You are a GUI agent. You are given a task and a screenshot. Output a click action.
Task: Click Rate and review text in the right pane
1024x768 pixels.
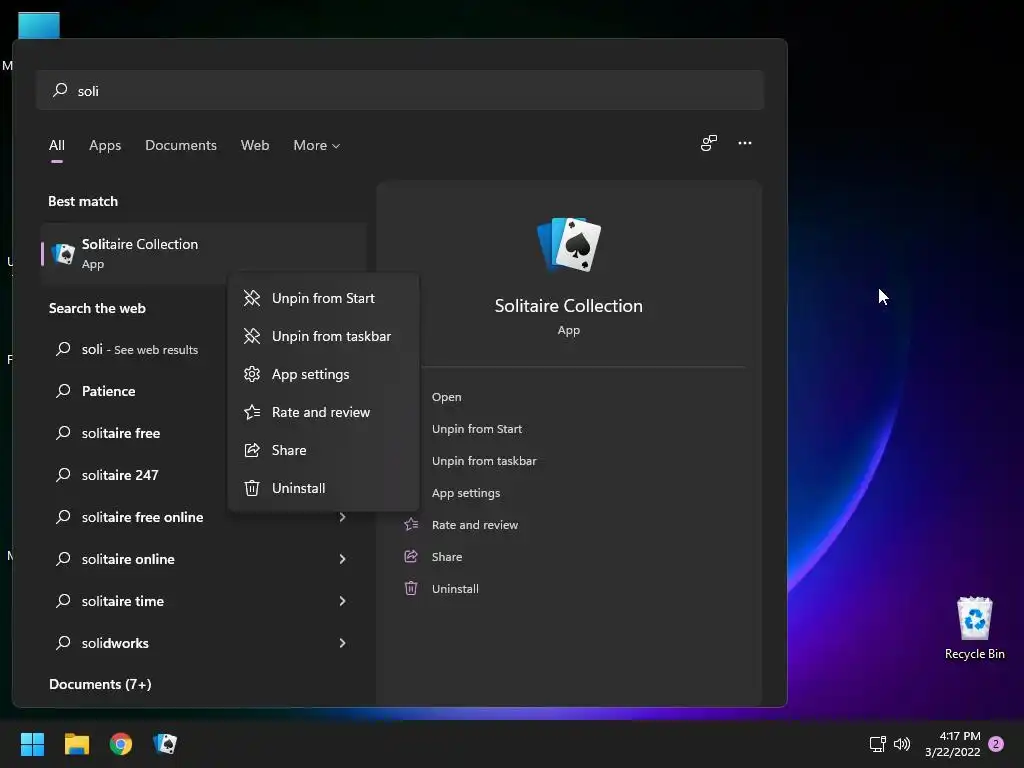point(475,525)
